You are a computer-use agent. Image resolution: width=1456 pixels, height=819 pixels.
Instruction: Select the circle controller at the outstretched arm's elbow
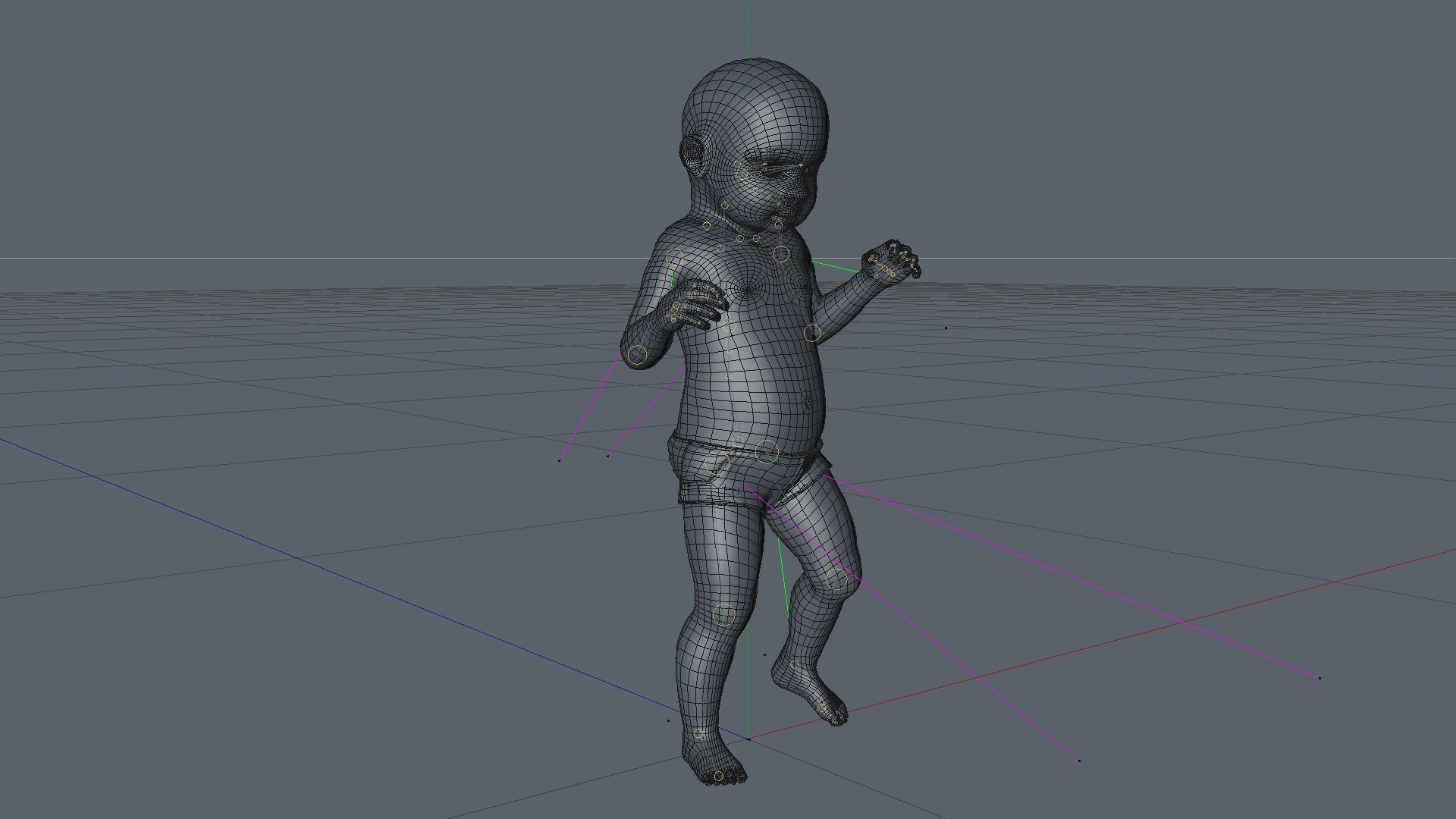tap(812, 333)
